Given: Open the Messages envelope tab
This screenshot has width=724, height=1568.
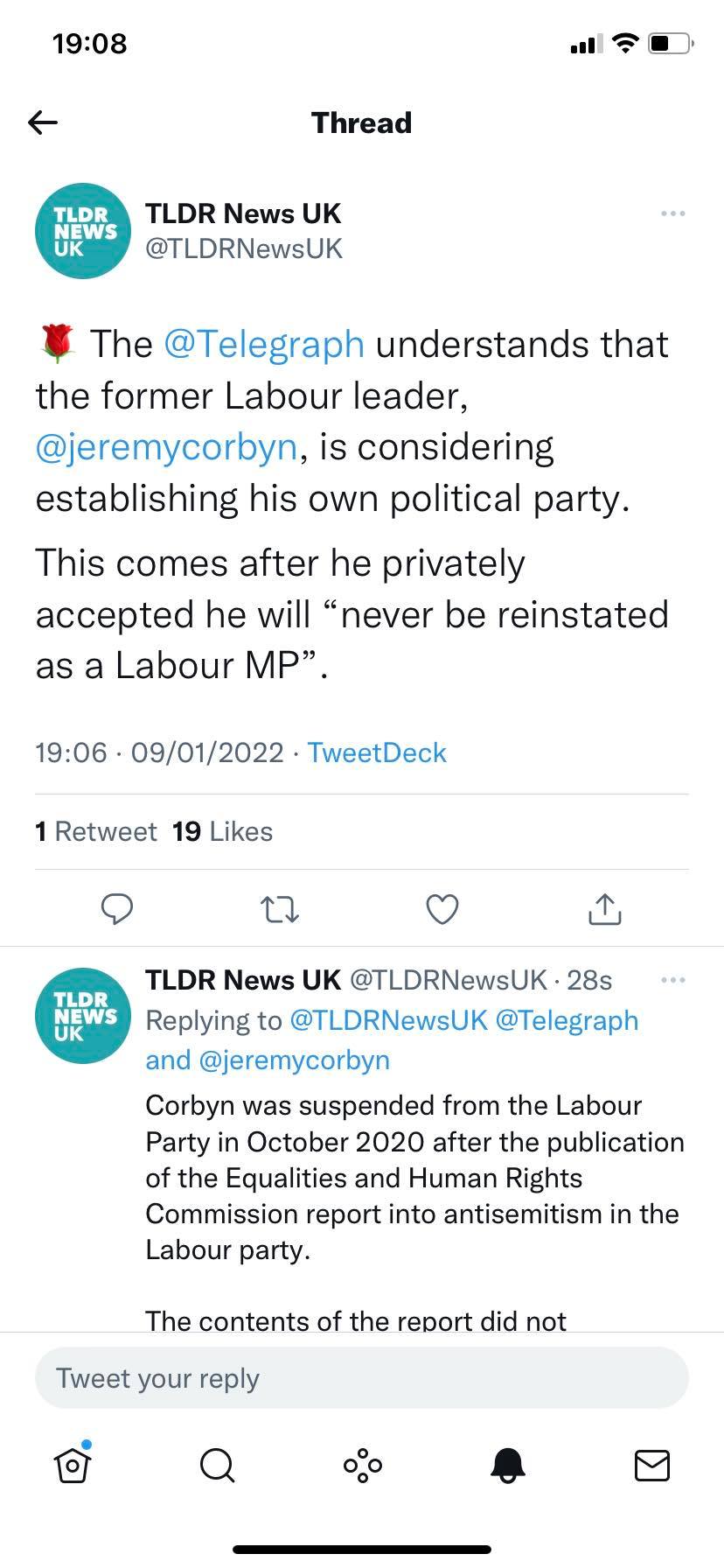Looking at the screenshot, I should (651, 1465).
